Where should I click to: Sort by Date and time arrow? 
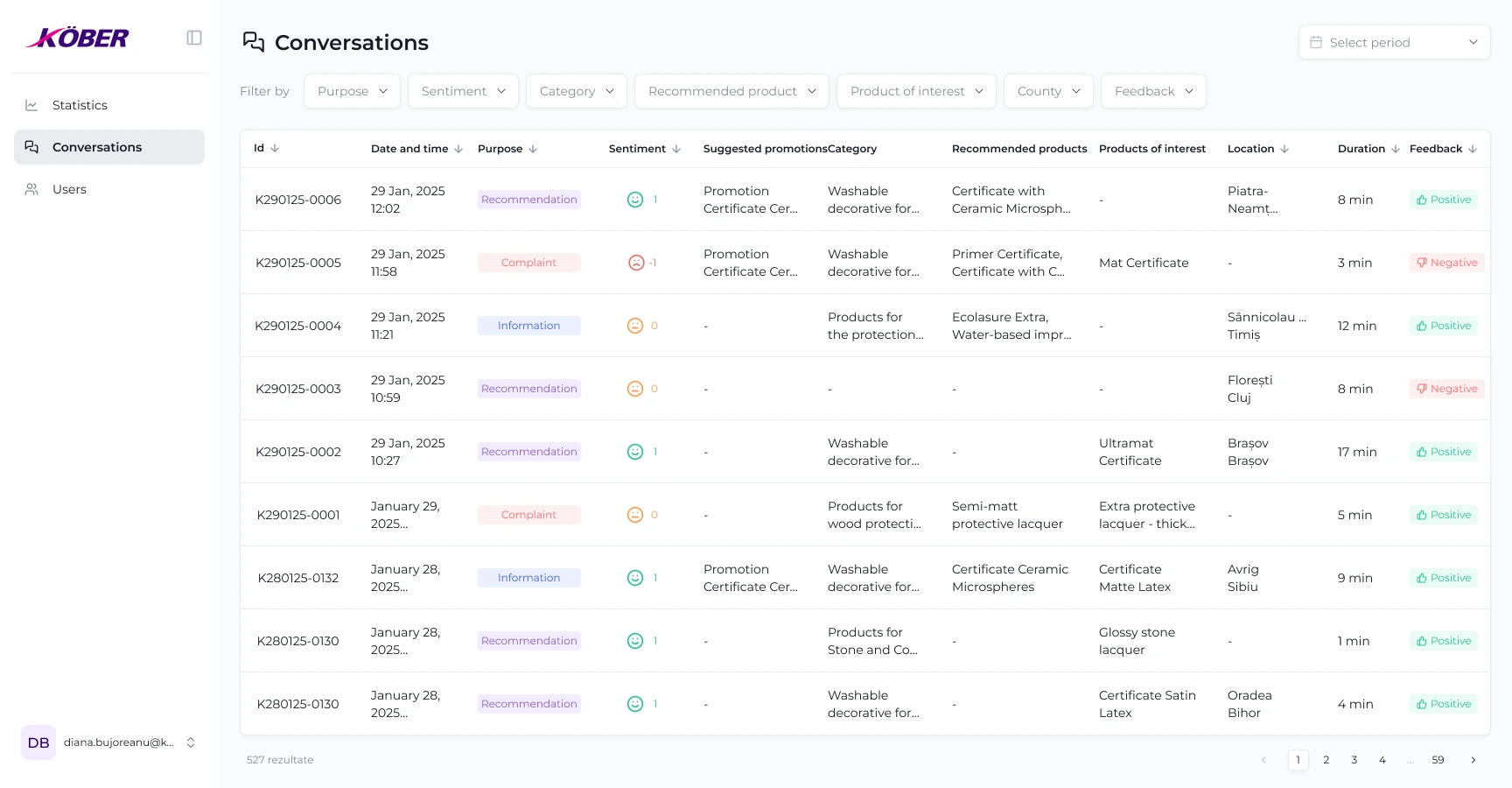[x=458, y=149]
